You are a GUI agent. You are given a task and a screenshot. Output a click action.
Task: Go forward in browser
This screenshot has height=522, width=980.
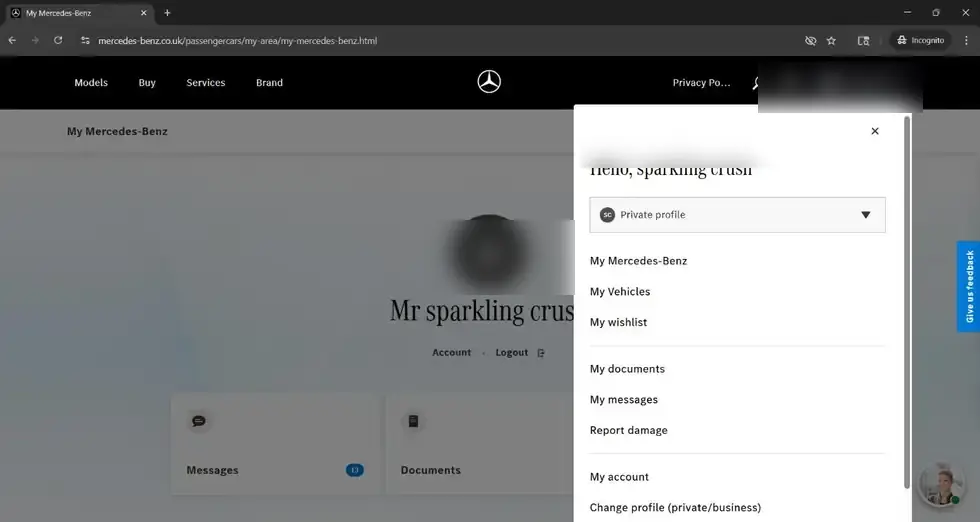click(x=35, y=40)
